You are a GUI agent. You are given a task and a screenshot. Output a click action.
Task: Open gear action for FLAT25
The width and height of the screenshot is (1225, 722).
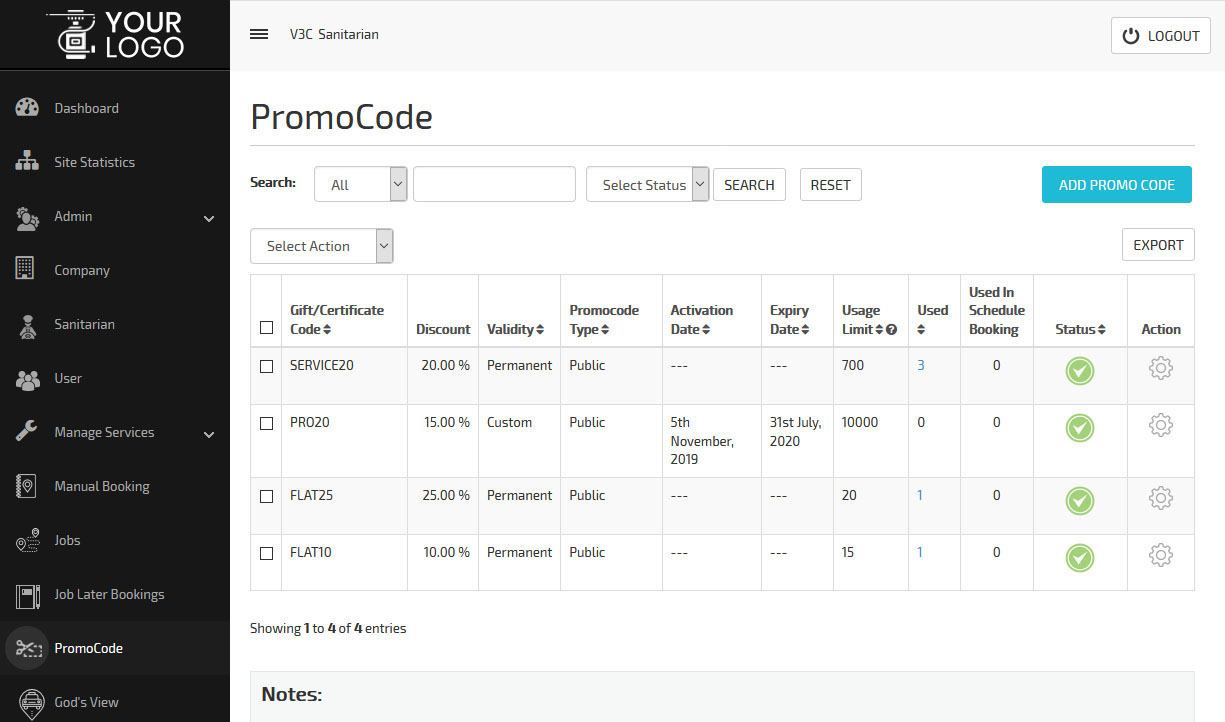click(1160, 498)
